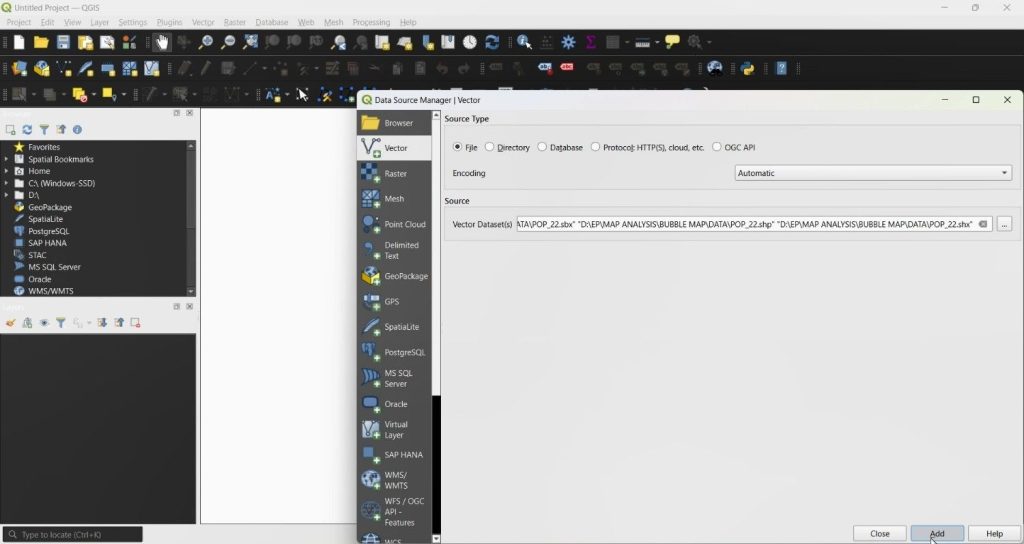Open the attribute table dropdown arrow
Screen dimensions: 1024x544
click(x=627, y=42)
